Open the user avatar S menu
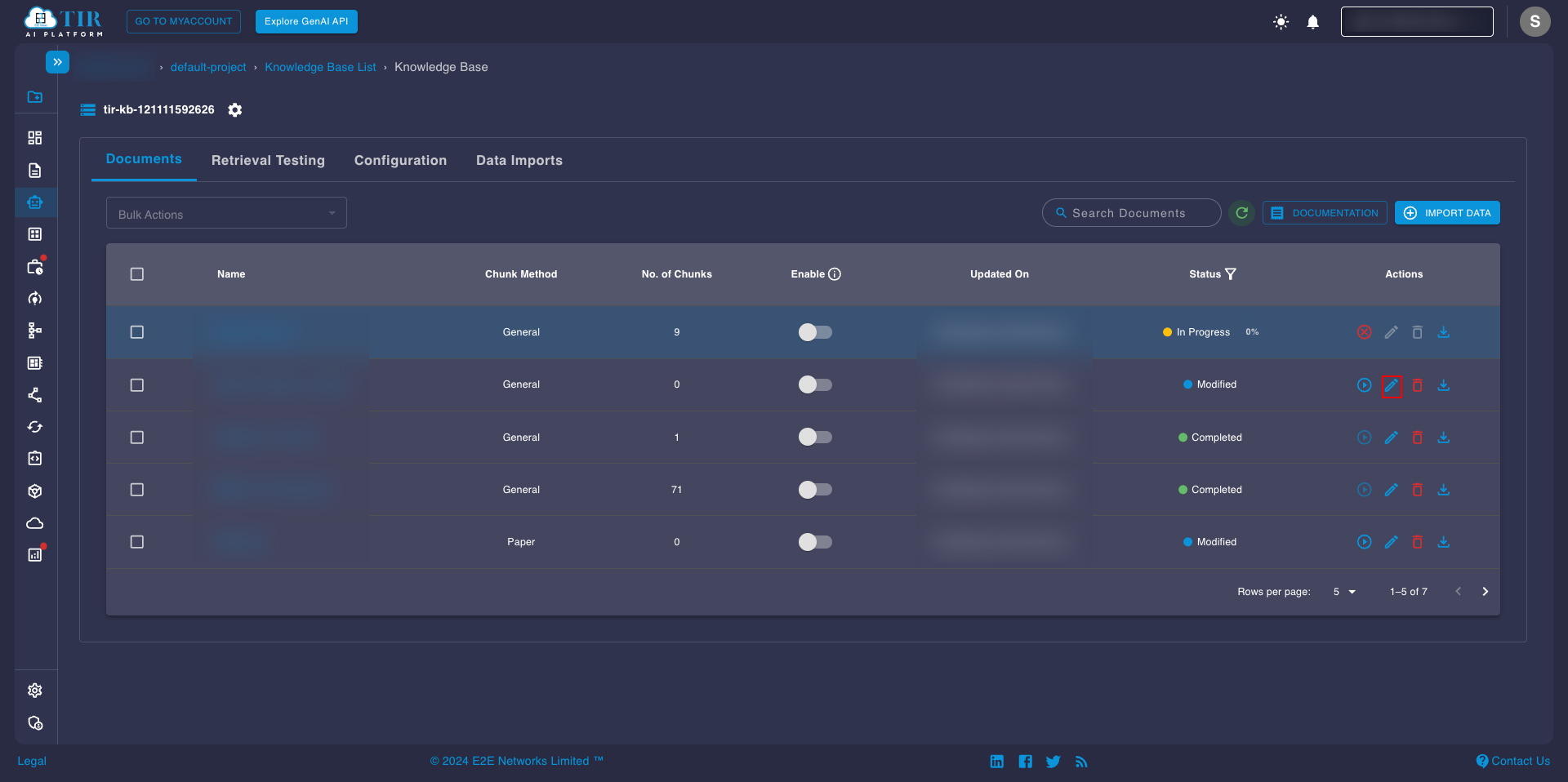The width and height of the screenshot is (1568, 782). pos(1535,21)
